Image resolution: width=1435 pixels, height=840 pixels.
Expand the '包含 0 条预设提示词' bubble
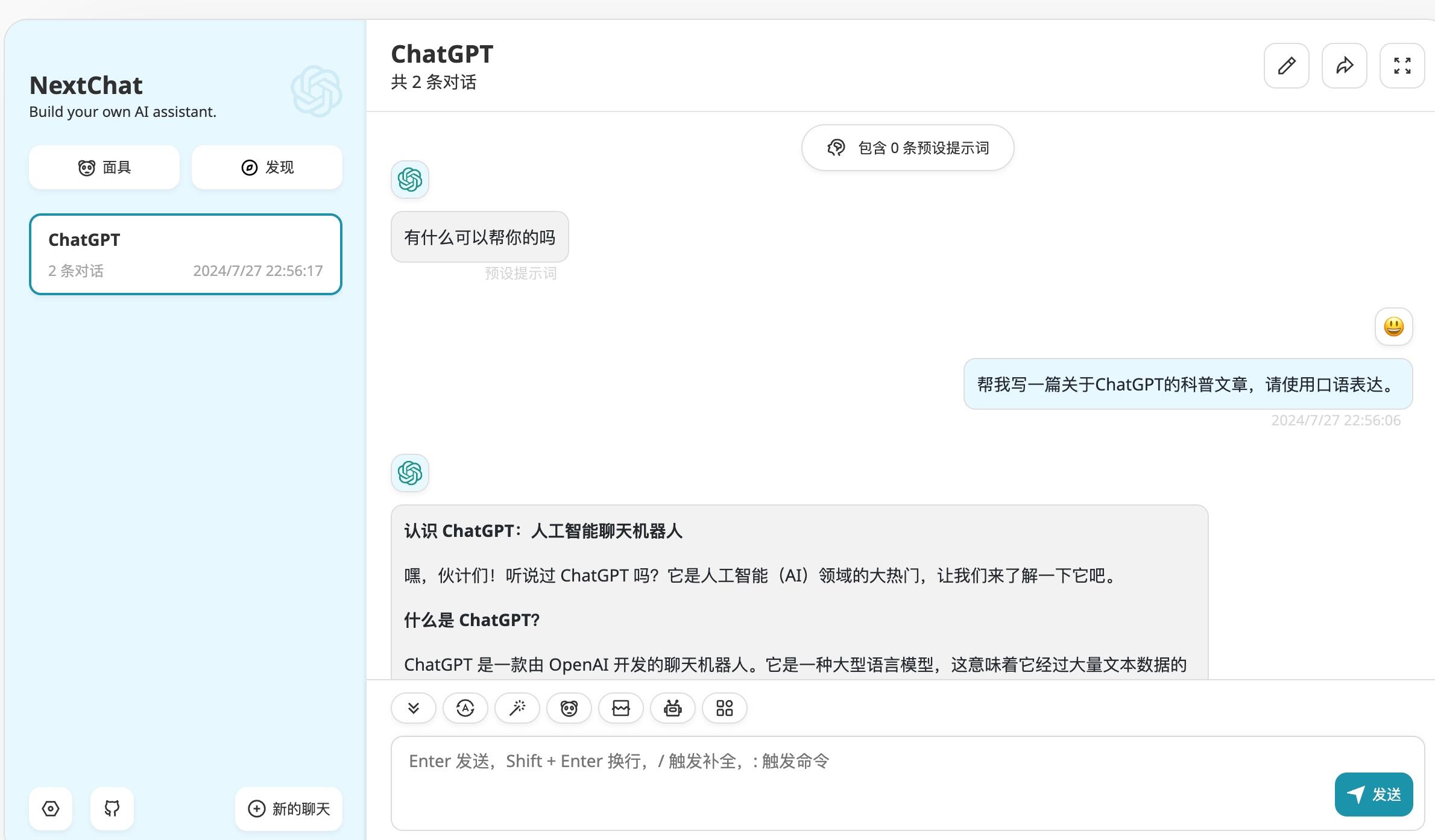(907, 147)
